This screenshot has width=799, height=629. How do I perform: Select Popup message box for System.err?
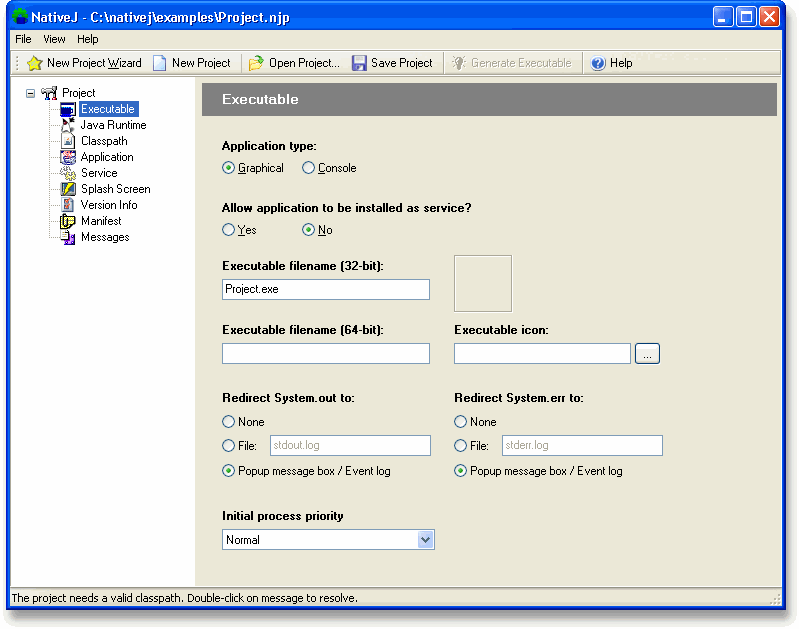[460, 471]
